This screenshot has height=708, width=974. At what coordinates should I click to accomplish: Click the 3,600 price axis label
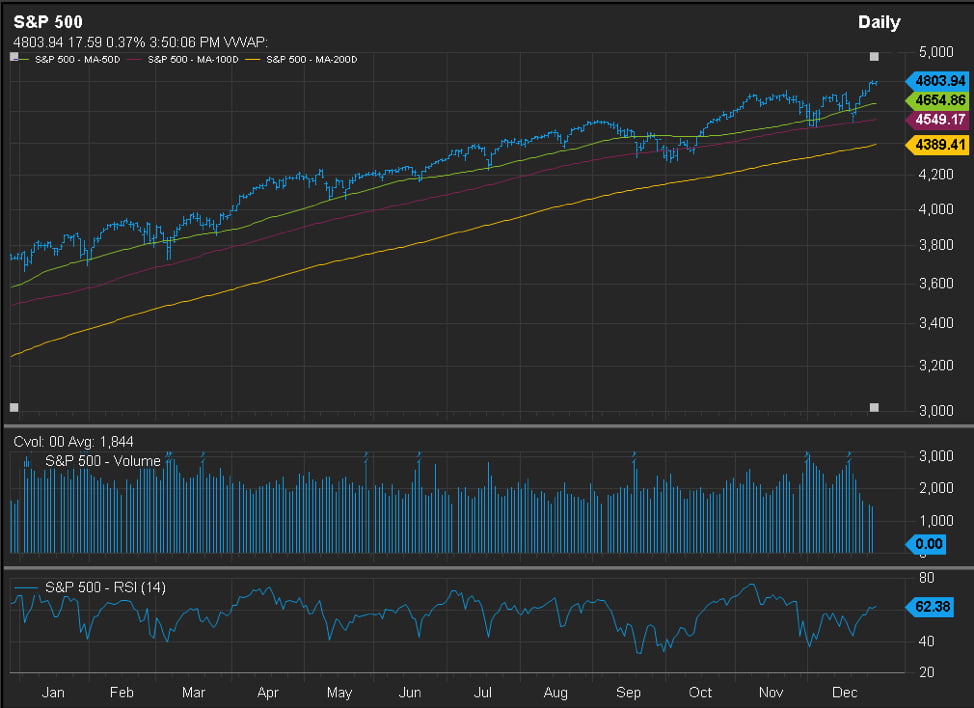pyautogui.click(x=935, y=283)
